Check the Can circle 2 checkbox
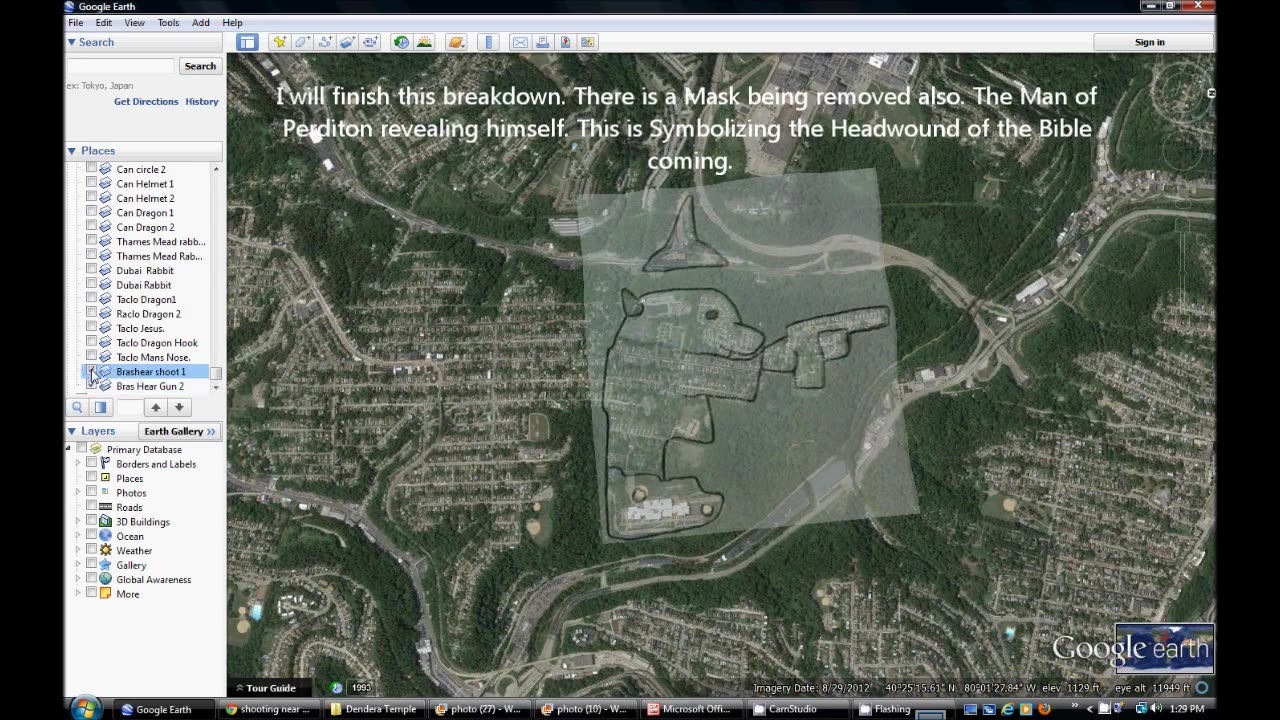This screenshot has width=1280, height=720. pos(91,169)
